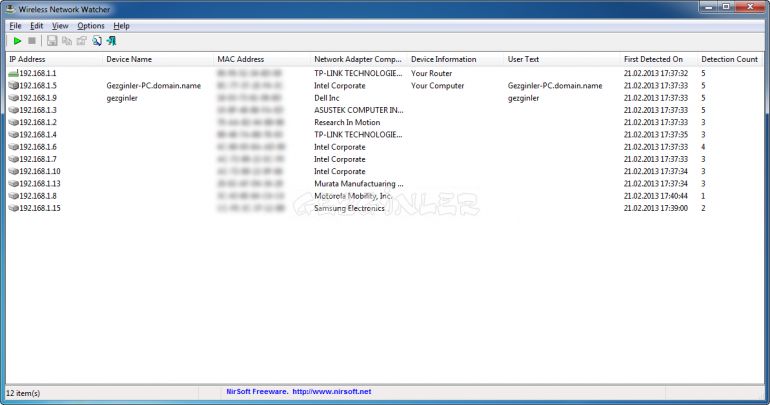Open the Options menu
770x405 pixels.
[x=91, y=26]
